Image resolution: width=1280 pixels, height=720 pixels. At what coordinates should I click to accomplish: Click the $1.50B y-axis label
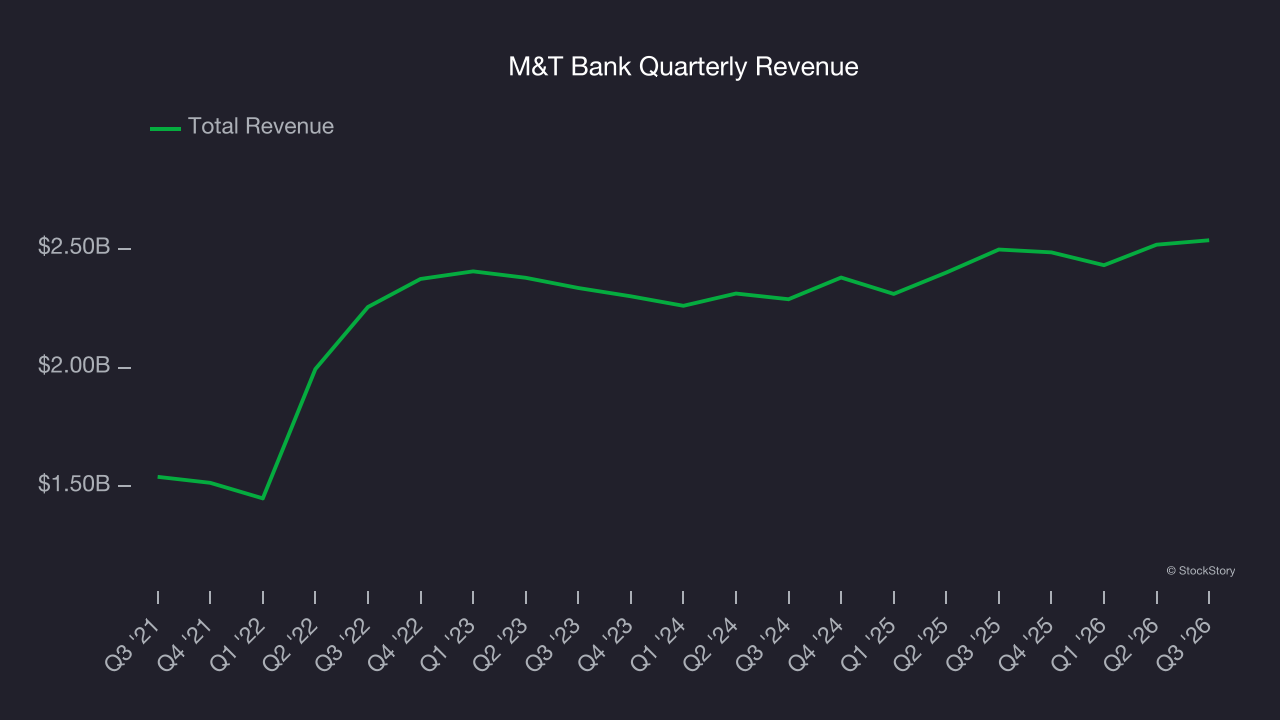[x=74, y=484]
